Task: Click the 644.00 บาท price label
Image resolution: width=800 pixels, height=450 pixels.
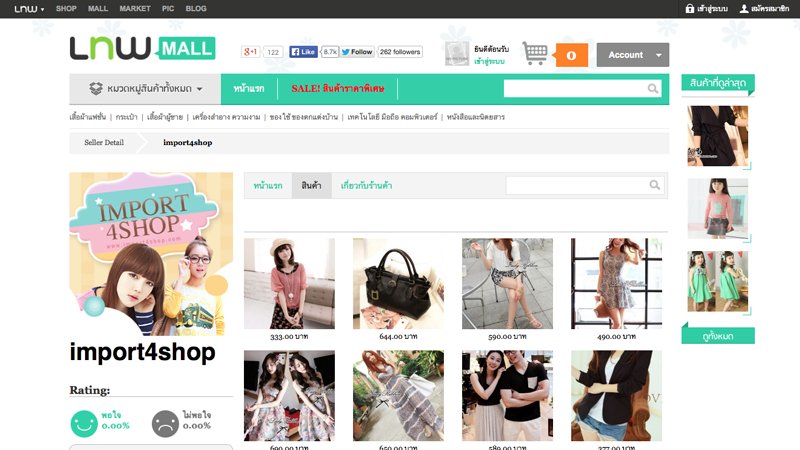Action: [398, 337]
